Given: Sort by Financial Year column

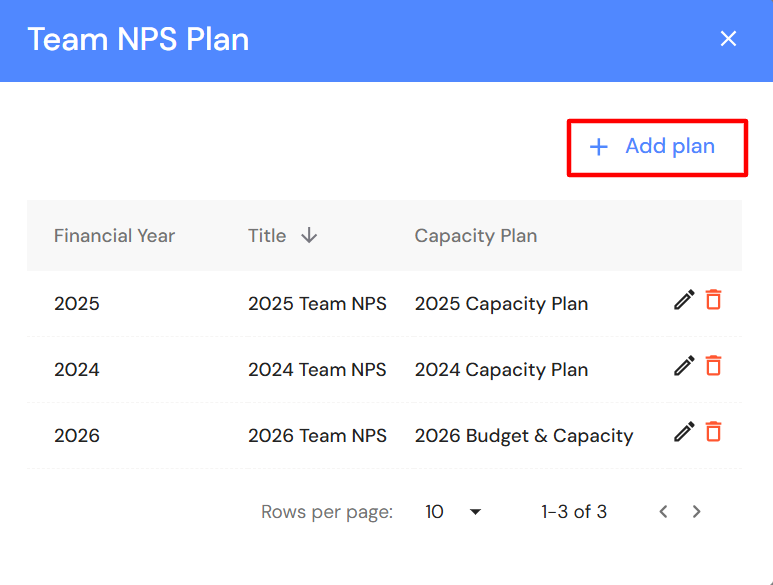Looking at the screenshot, I should pyautogui.click(x=114, y=236).
